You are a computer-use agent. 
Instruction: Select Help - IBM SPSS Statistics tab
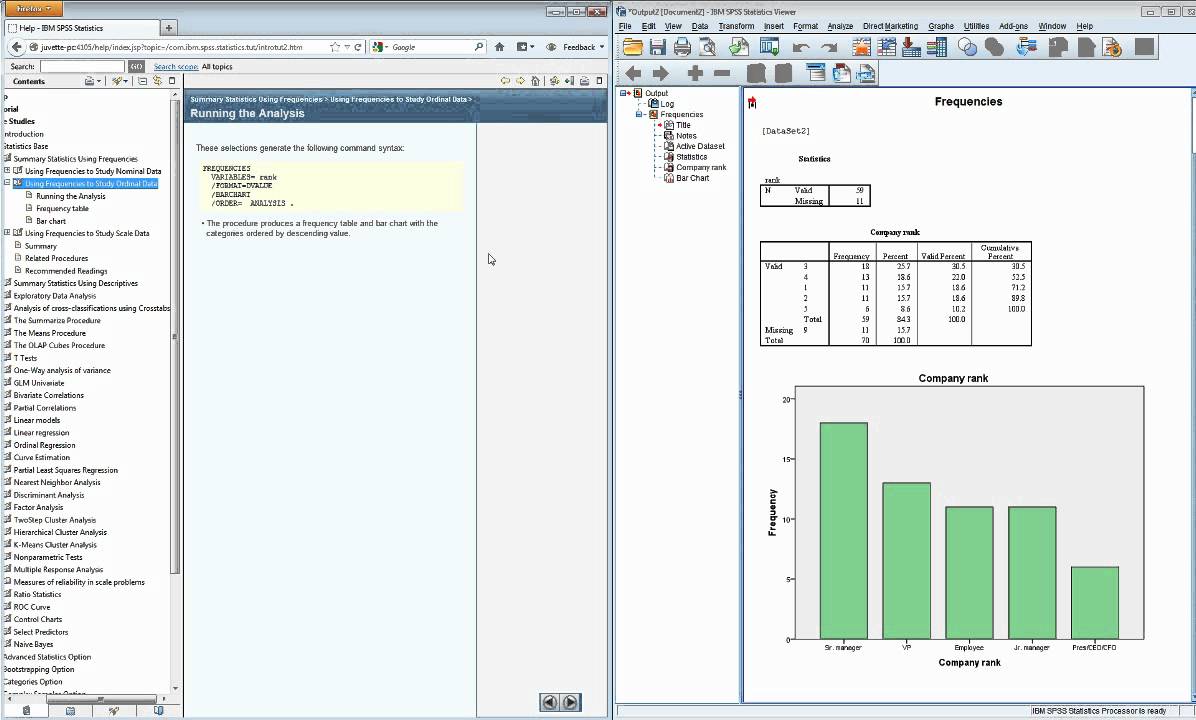click(80, 27)
